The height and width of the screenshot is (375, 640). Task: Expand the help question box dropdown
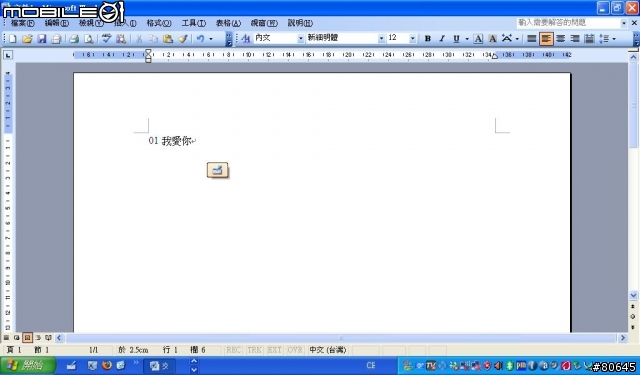pyautogui.click(x=624, y=23)
